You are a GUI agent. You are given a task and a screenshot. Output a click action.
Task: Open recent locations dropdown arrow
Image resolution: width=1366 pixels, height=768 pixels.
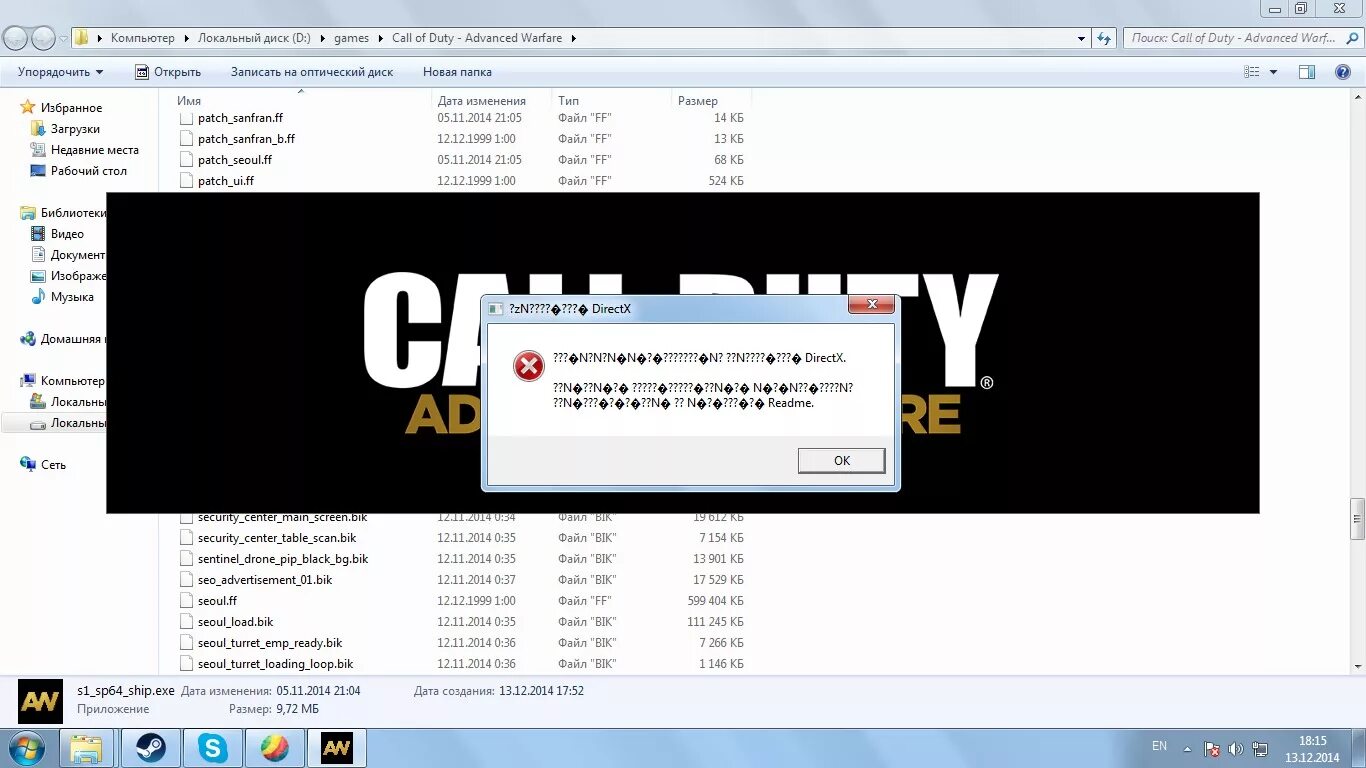63,39
